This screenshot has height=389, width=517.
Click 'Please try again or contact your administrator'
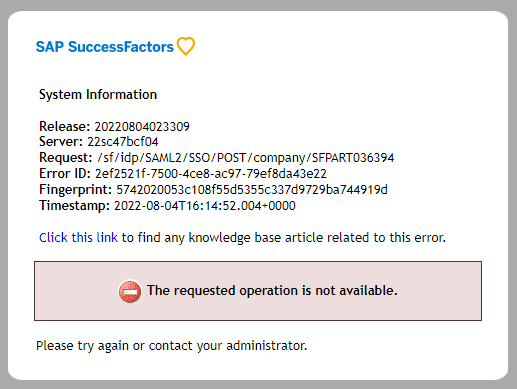click(x=172, y=346)
